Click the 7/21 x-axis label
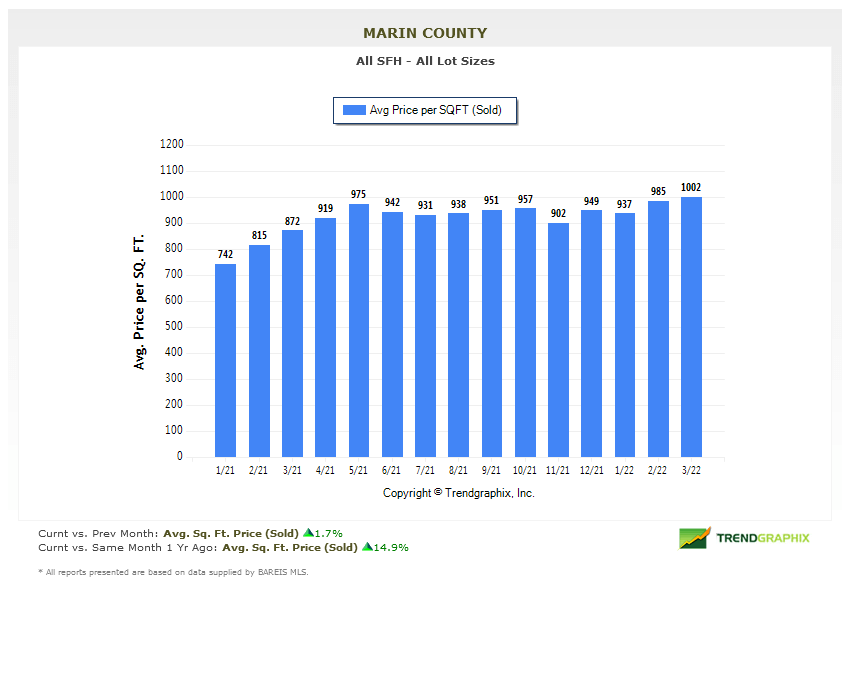 tap(425, 470)
